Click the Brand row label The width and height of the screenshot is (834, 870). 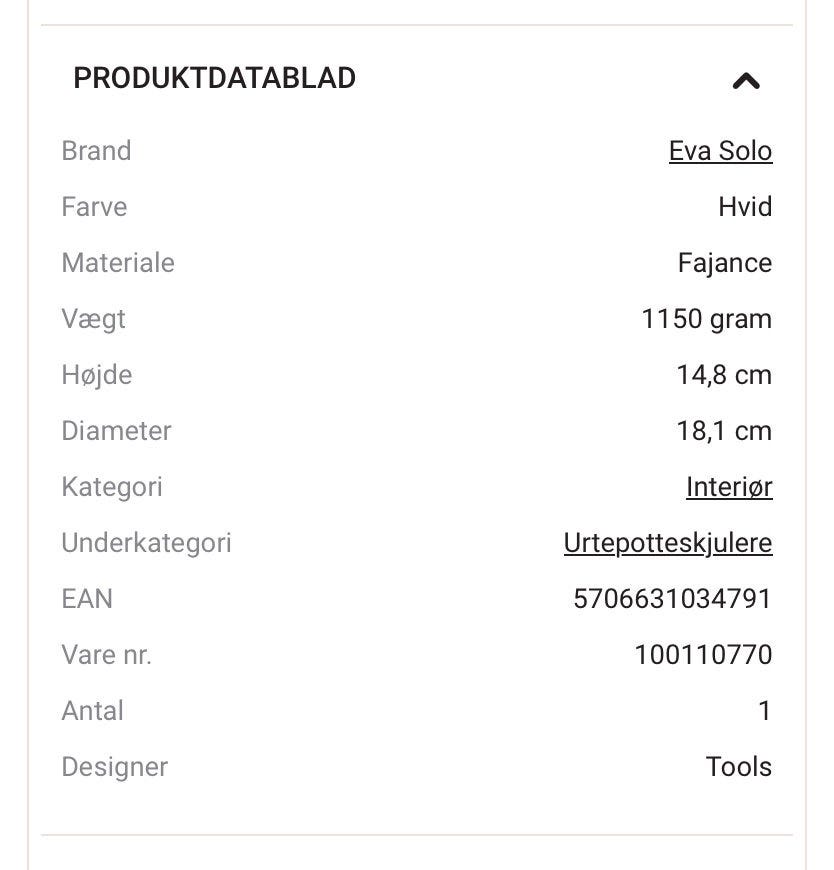pyautogui.click(x=96, y=151)
